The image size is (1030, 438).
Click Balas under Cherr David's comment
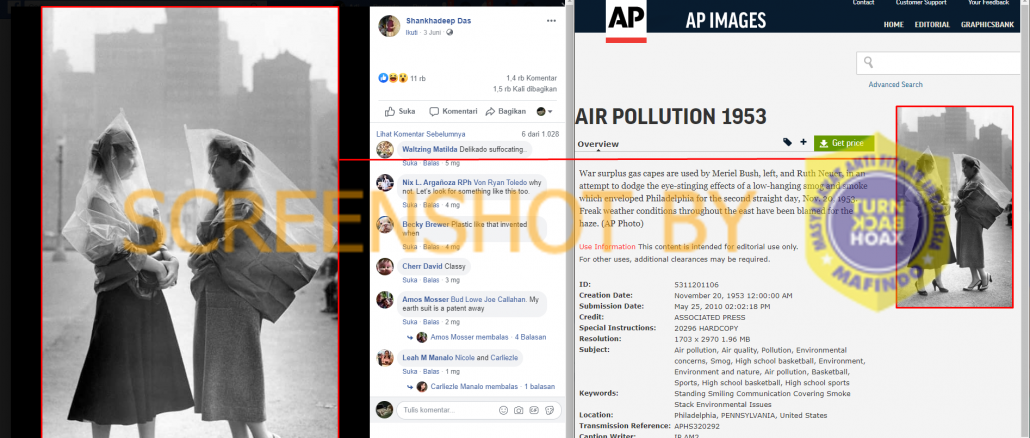pyautogui.click(x=431, y=280)
